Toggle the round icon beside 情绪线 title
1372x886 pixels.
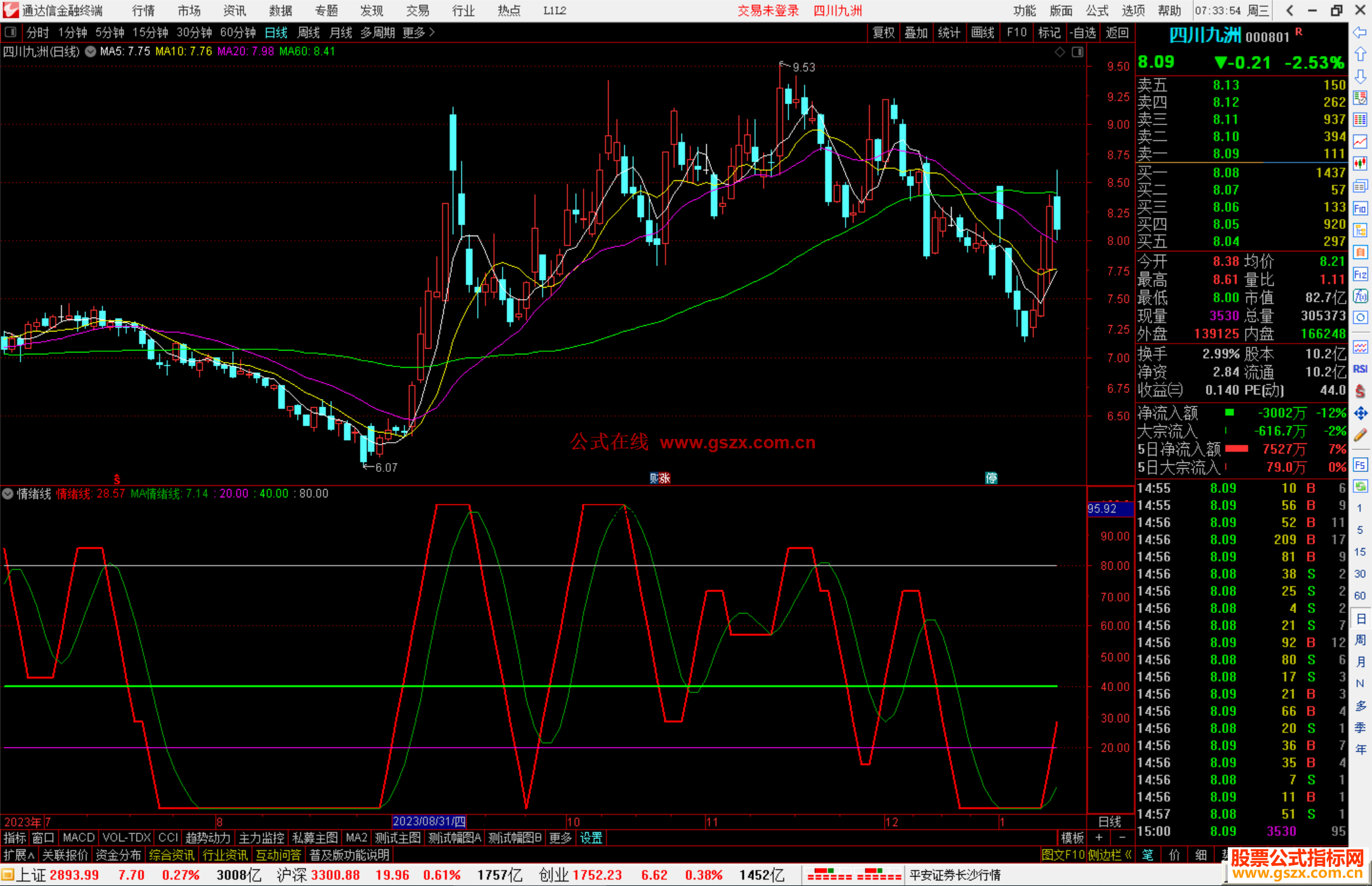tap(8, 493)
